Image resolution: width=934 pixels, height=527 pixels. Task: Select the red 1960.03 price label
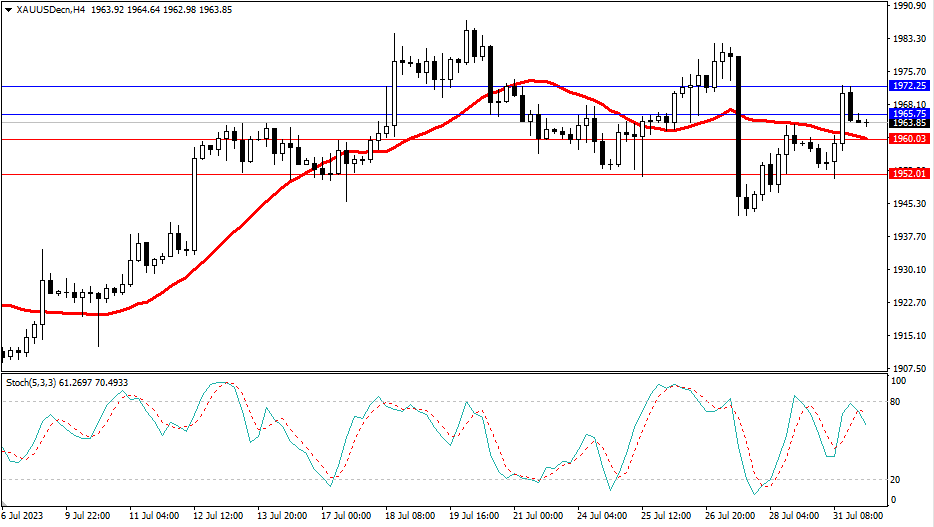coord(908,139)
